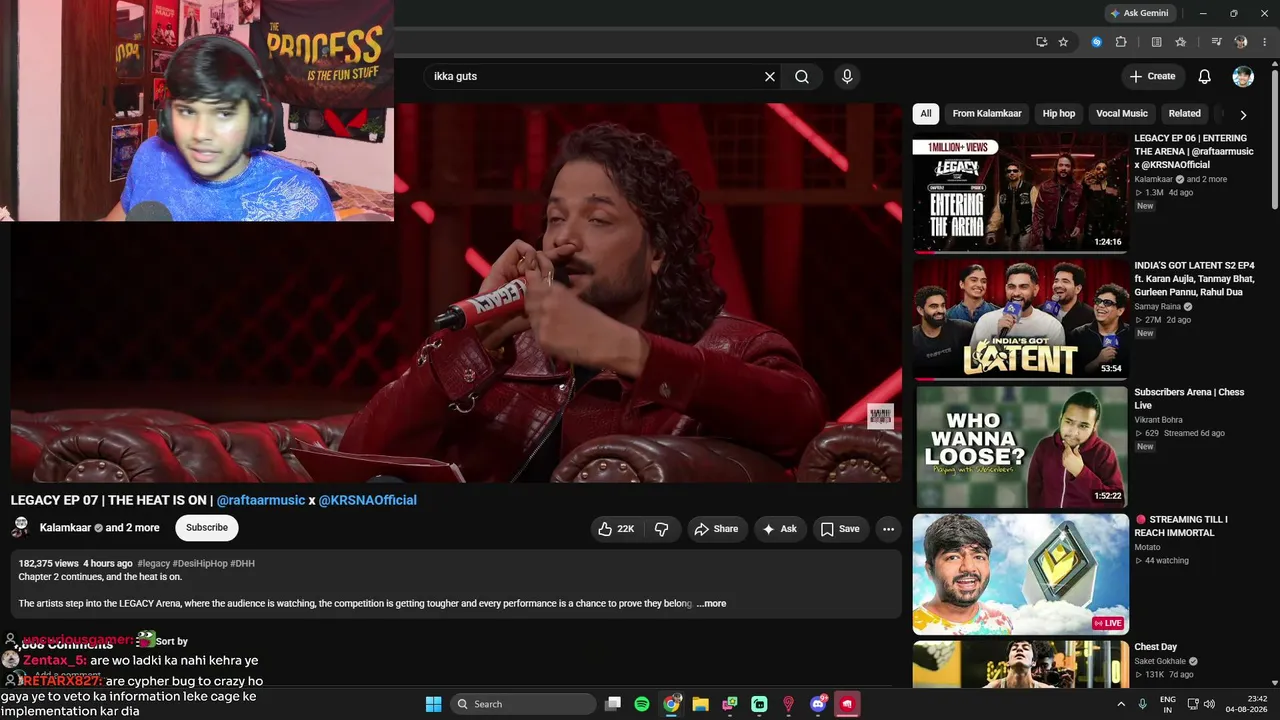The height and width of the screenshot is (720, 1280).
Task: Like the LEGACY EP 07 video
Action: (616, 529)
